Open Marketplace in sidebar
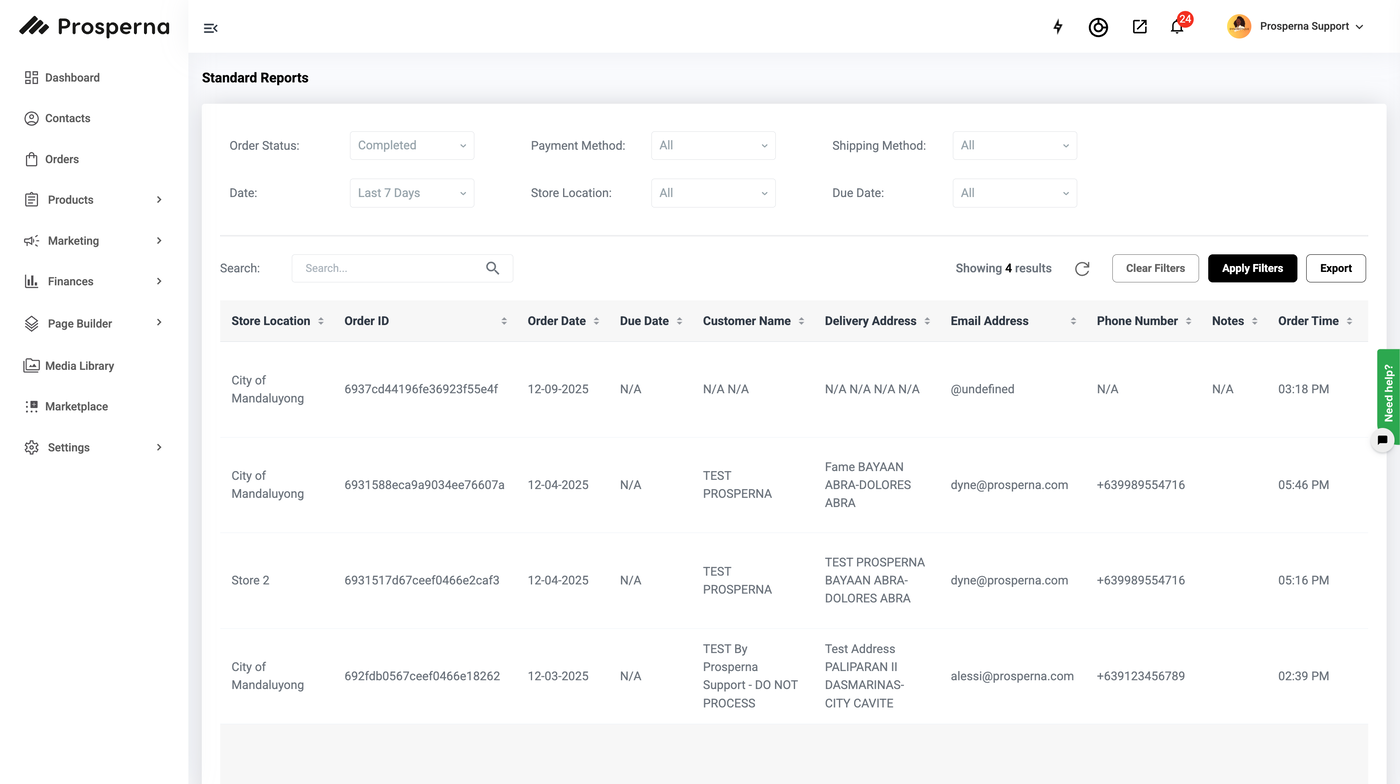The height and width of the screenshot is (784, 1400). (x=76, y=407)
